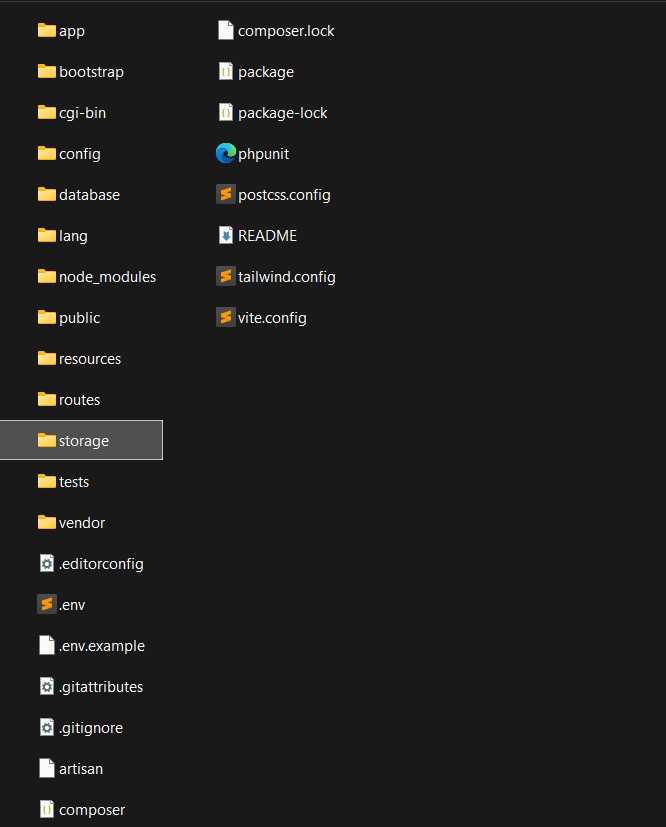Image resolution: width=666 pixels, height=827 pixels.
Task: Click the vendor folder icon
Action: click(46, 523)
